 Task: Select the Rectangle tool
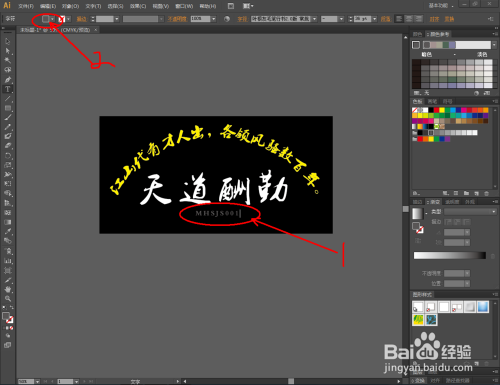pos(8,108)
